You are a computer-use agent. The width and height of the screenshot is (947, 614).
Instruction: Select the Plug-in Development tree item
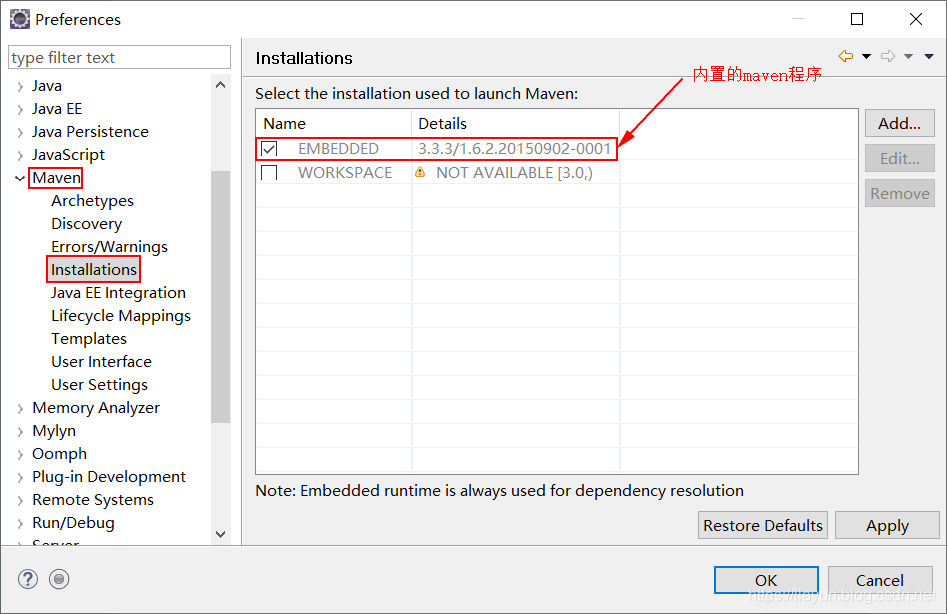[109, 476]
